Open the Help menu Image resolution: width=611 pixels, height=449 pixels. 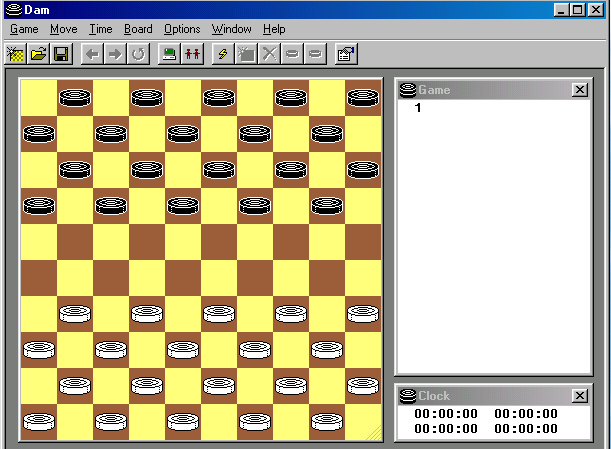click(x=274, y=29)
